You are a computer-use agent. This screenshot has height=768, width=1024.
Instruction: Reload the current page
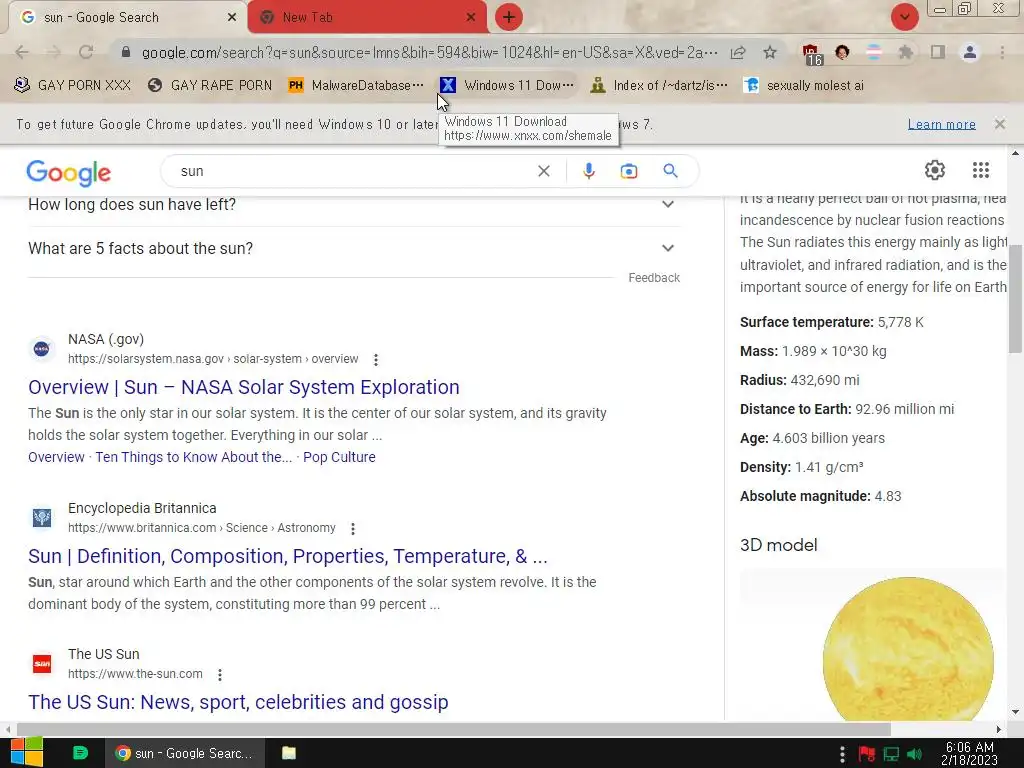point(86,52)
